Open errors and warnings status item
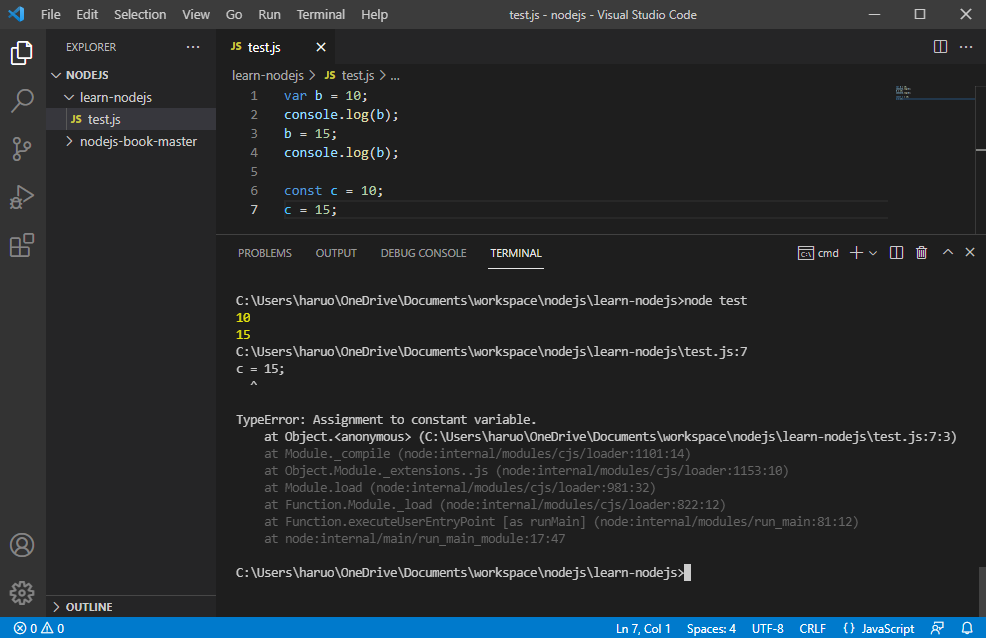The width and height of the screenshot is (986, 638). [39, 628]
